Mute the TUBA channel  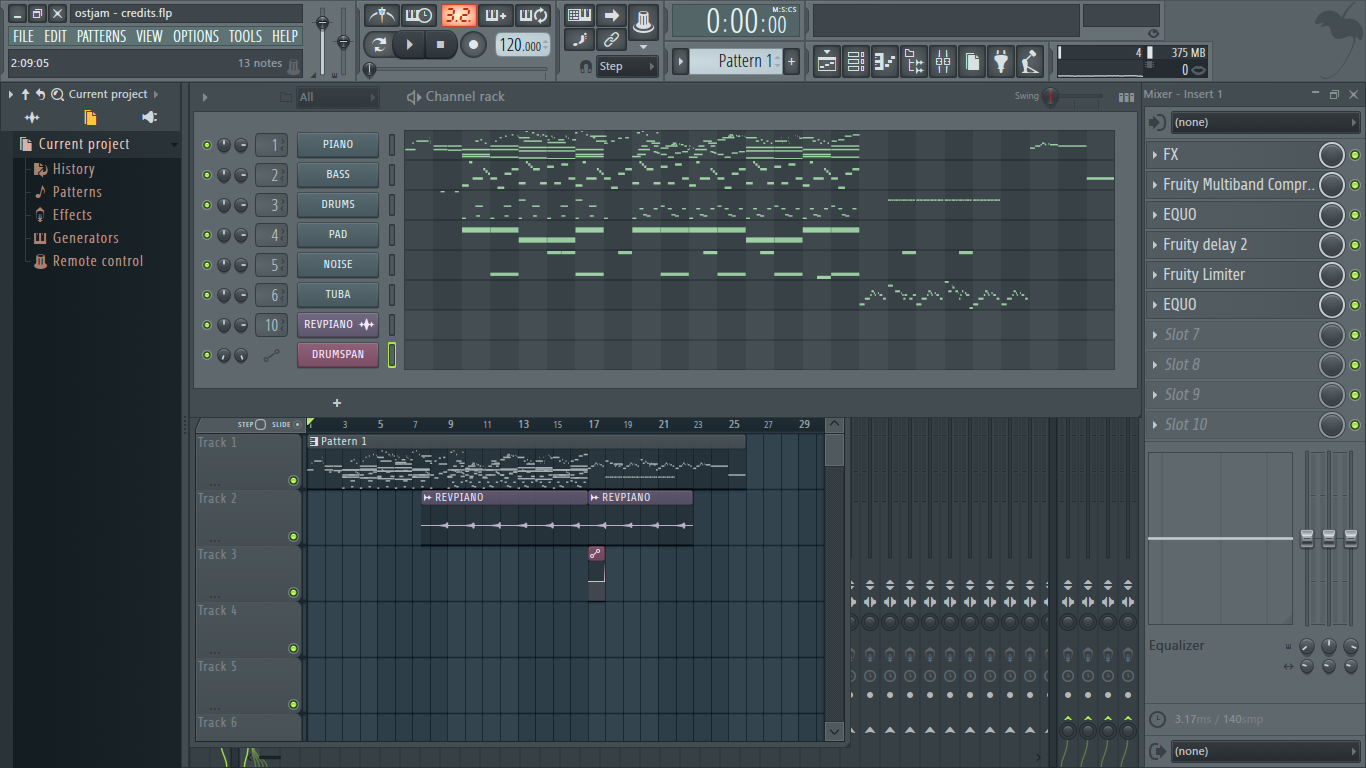coord(207,295)
